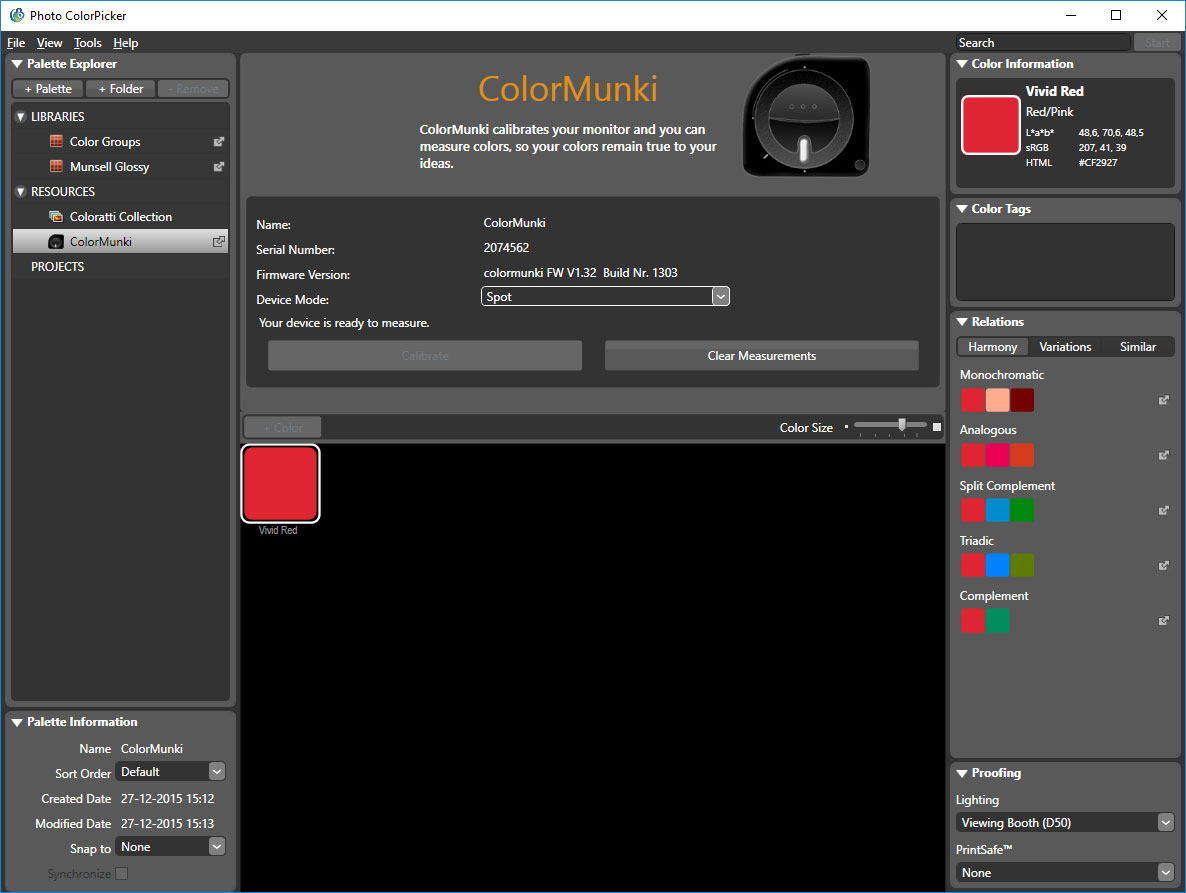The width and height of the screenshot is (1186, 893).
Task: Click the Photo ColorPicker app icon
Action: tap(17, 15)
